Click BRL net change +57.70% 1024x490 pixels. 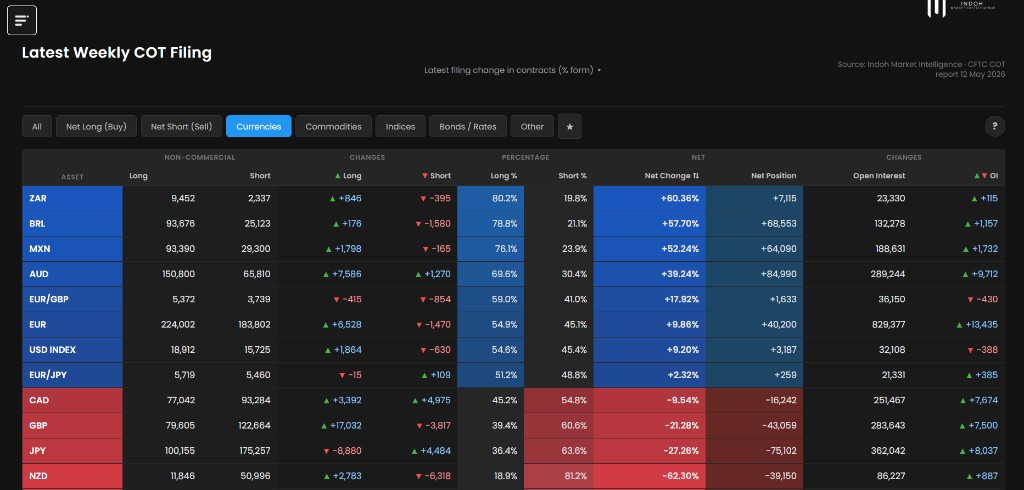point(649,223)
